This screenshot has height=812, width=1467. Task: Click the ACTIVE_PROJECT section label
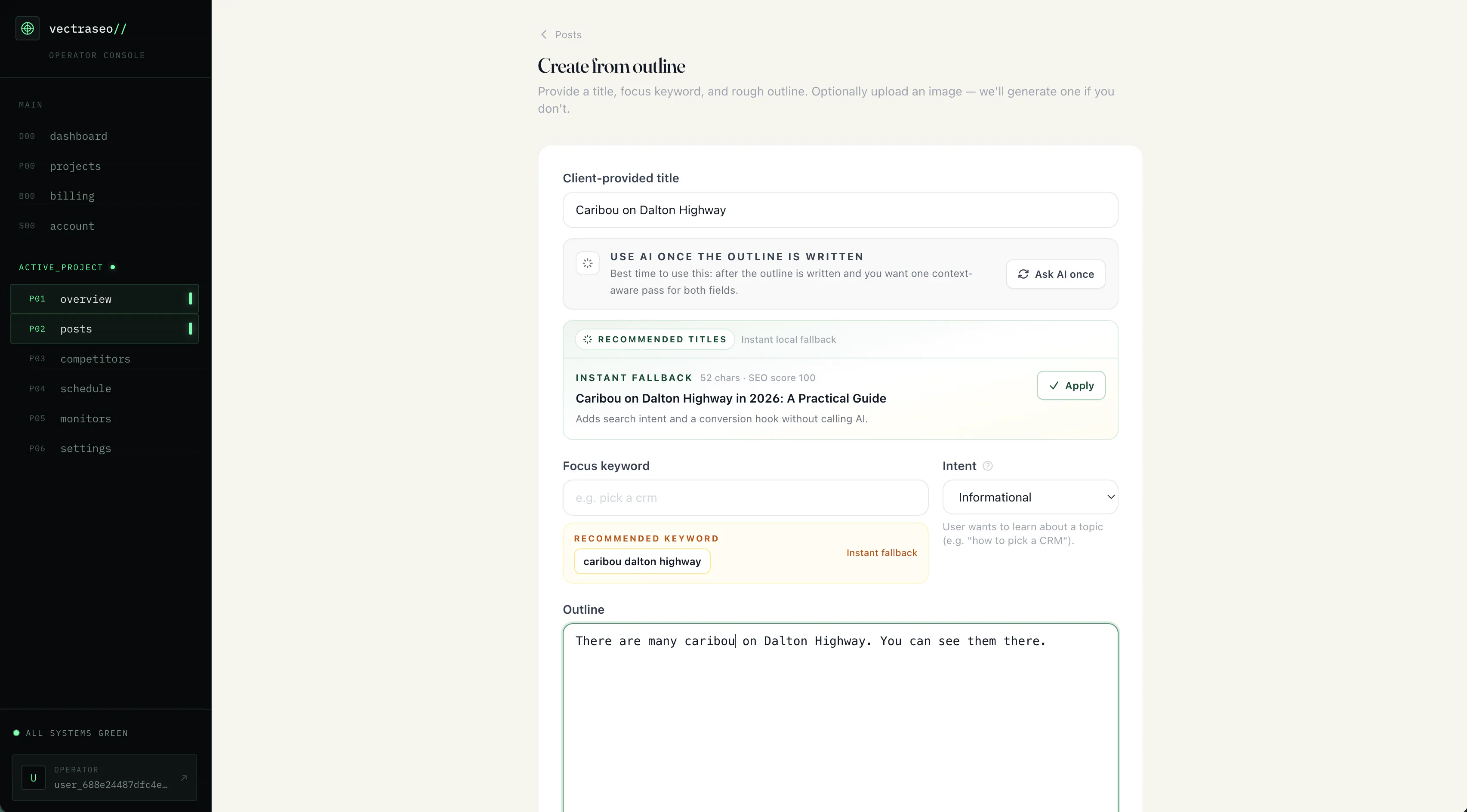[x=61, y=267]
